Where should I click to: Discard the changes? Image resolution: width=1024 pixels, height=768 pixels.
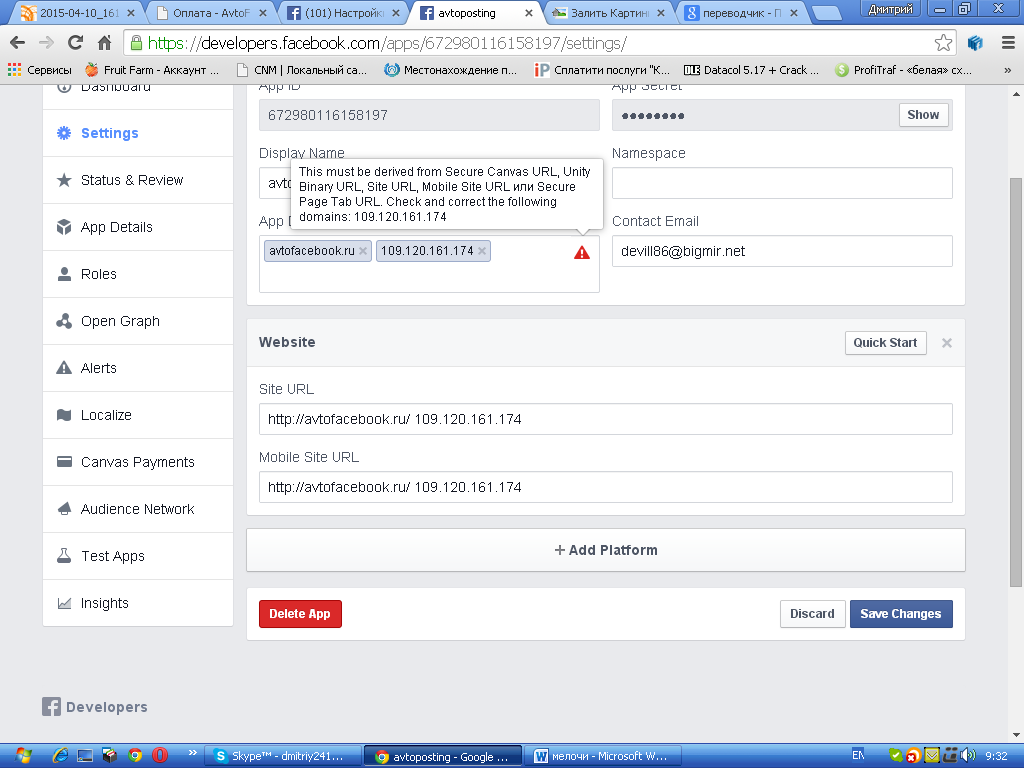[x=812, y=614]
